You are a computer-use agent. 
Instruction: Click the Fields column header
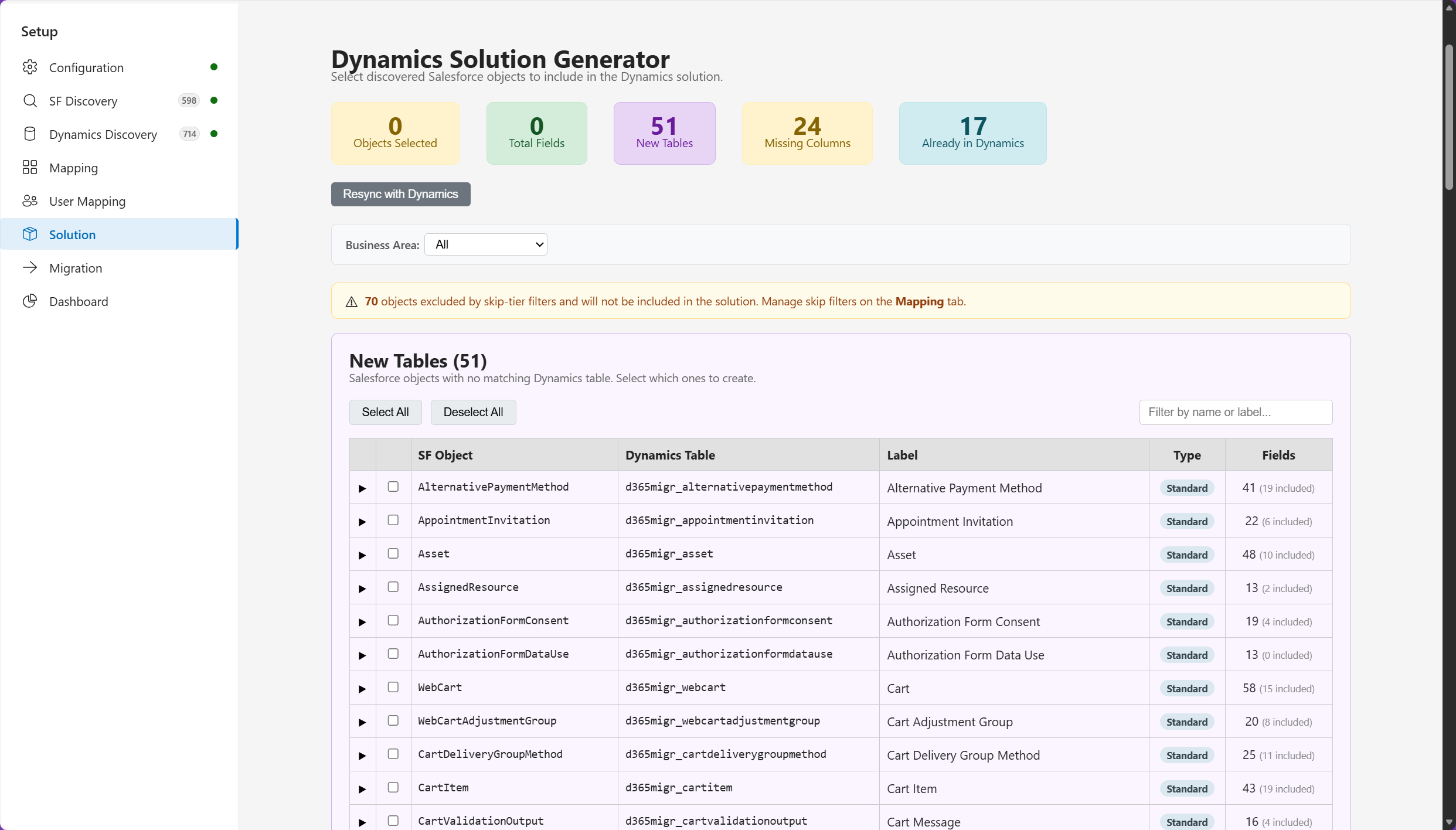click(x=1278, y=455)
